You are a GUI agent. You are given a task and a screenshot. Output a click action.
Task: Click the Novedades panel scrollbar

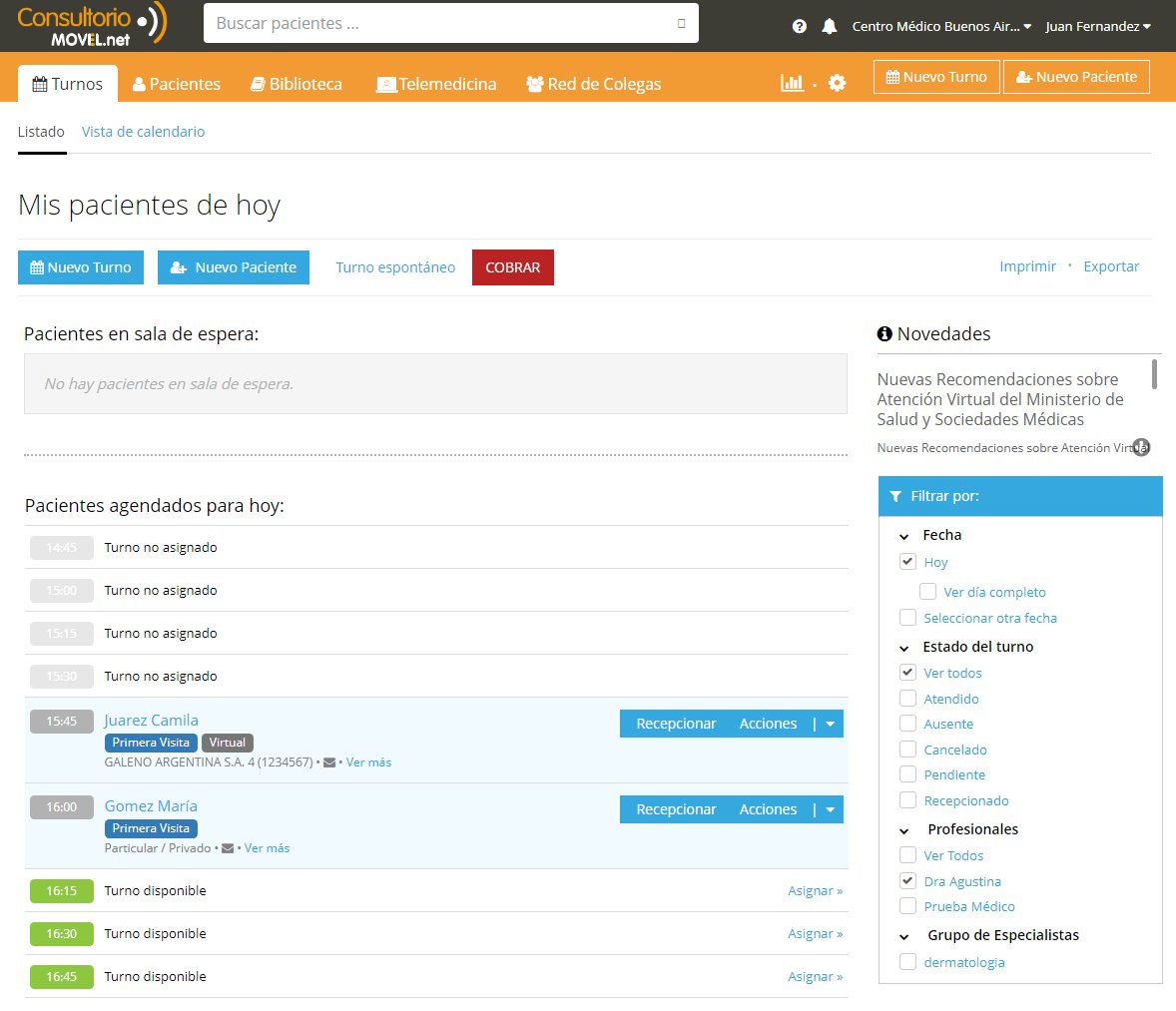tap(1154, 373)
